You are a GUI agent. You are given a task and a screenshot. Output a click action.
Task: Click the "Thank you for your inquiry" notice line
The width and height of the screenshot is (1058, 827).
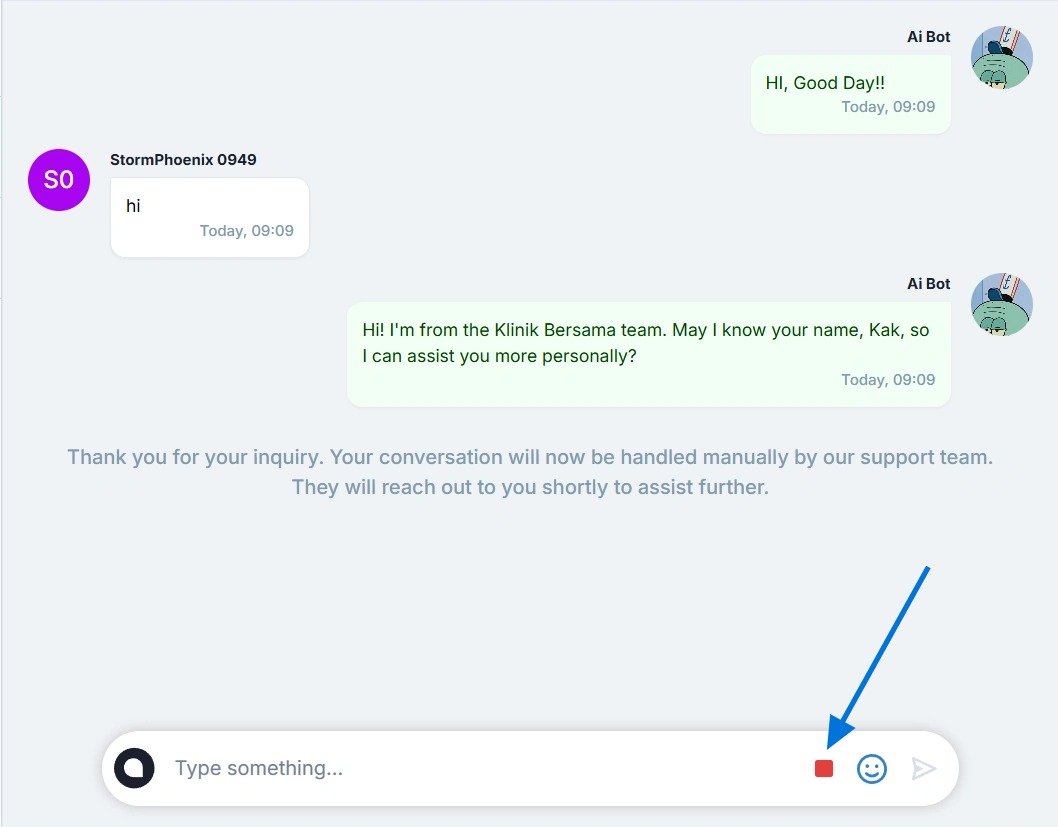click(x=529, y=457)
